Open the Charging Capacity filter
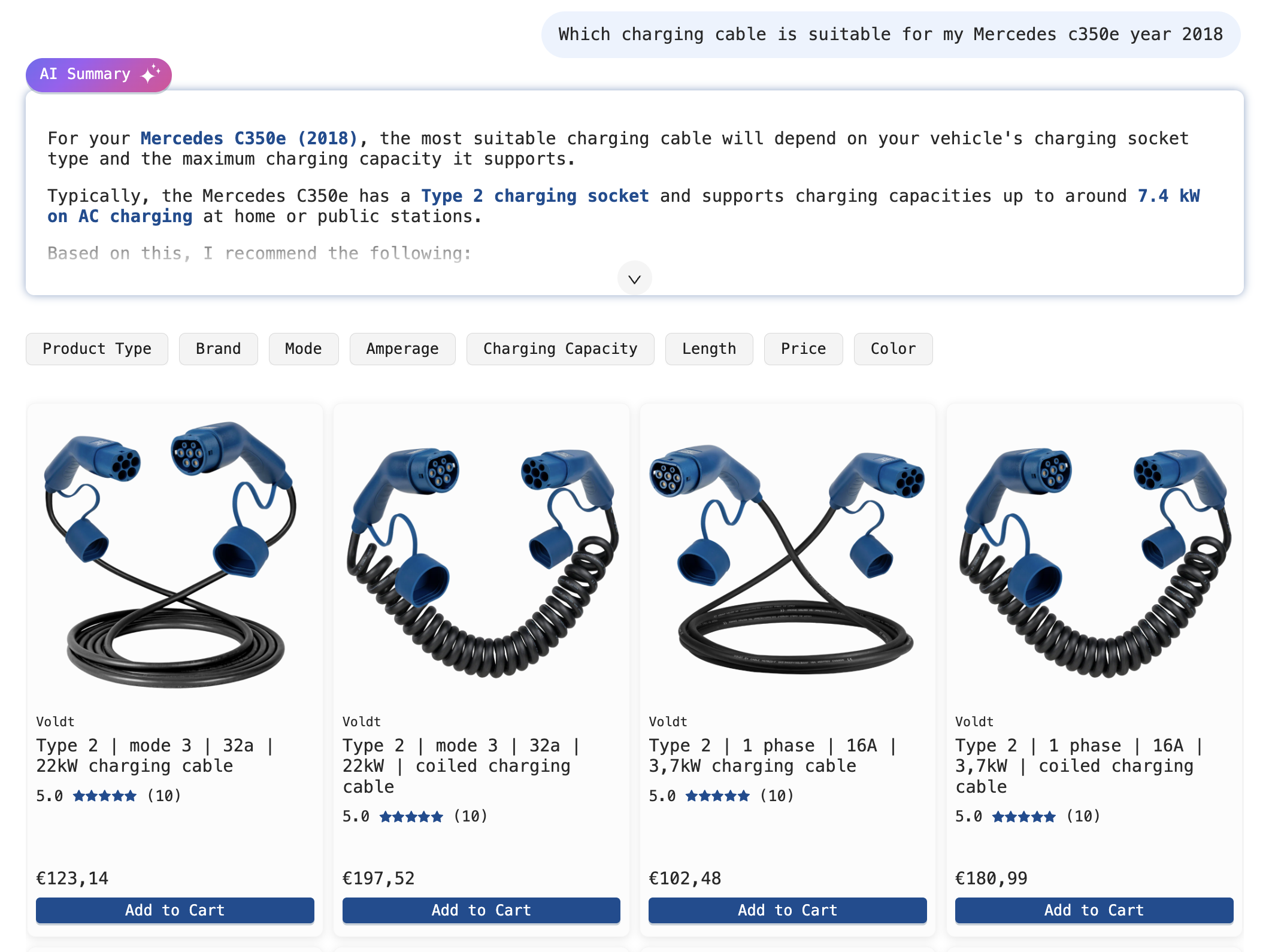The image size is (1272, 952). [x=560, y=348]
